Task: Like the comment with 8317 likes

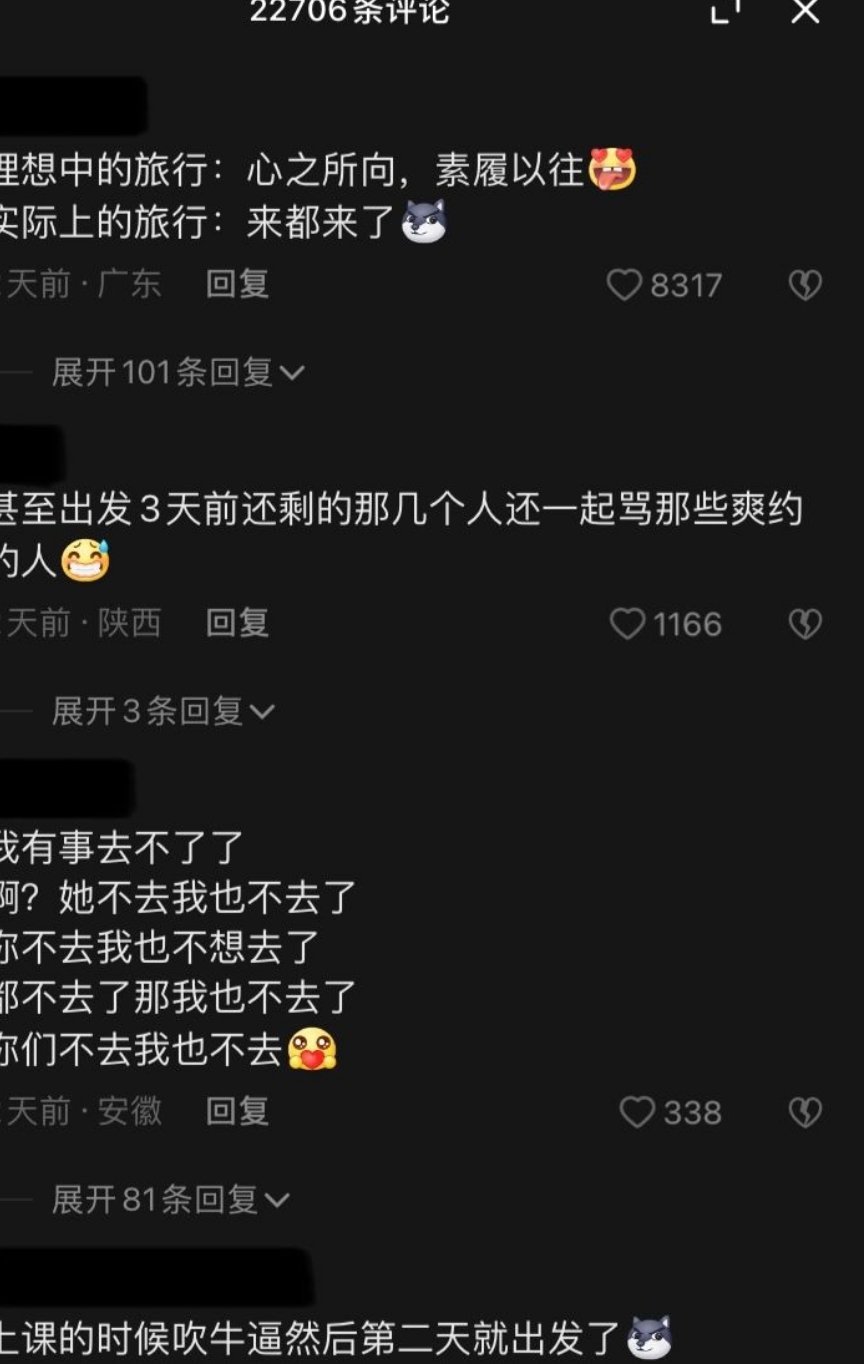Action: pyautogui.click(x=663, y=286)
